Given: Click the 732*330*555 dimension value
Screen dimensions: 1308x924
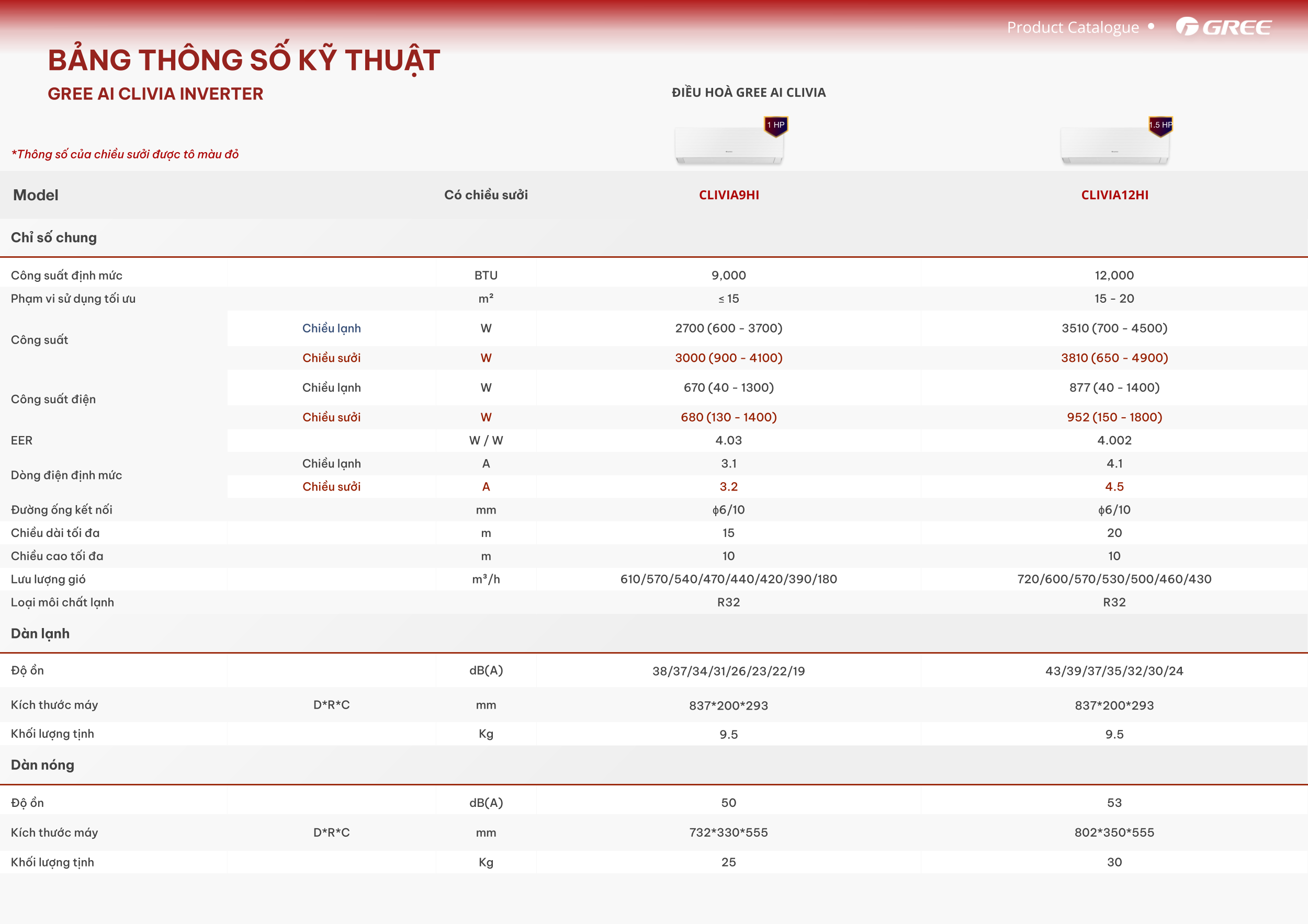Looking at the screenshot, I should tap(729, 833).
